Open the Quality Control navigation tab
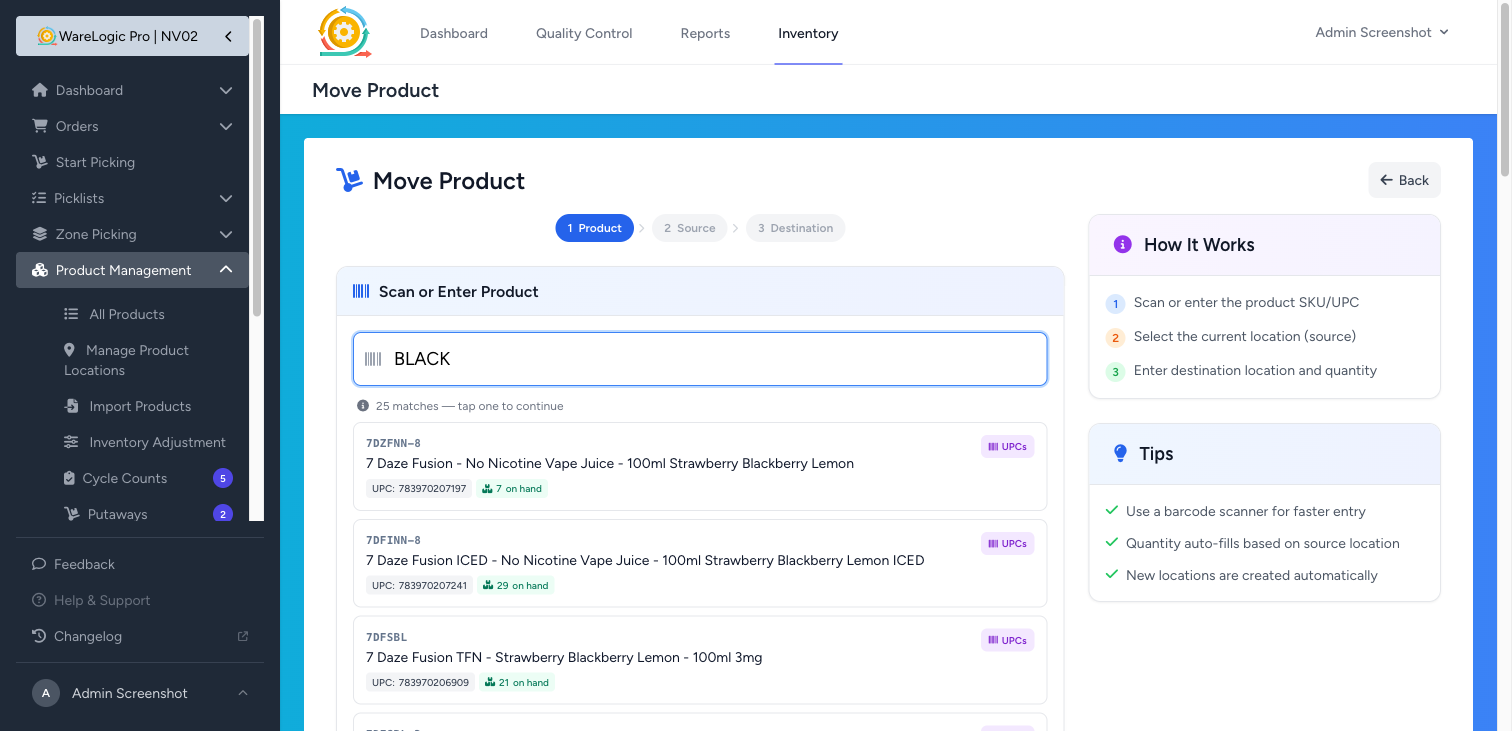The height and width of the screenshot is (731, 1512). coord(584,33)
